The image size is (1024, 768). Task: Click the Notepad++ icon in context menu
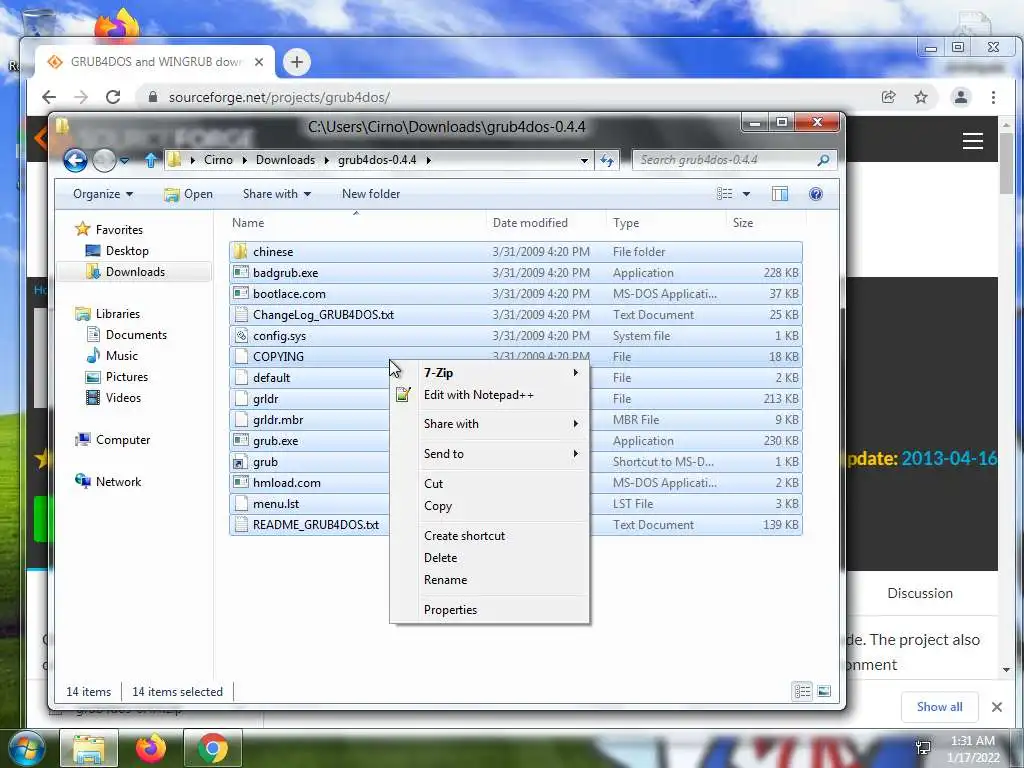[403, 394]
